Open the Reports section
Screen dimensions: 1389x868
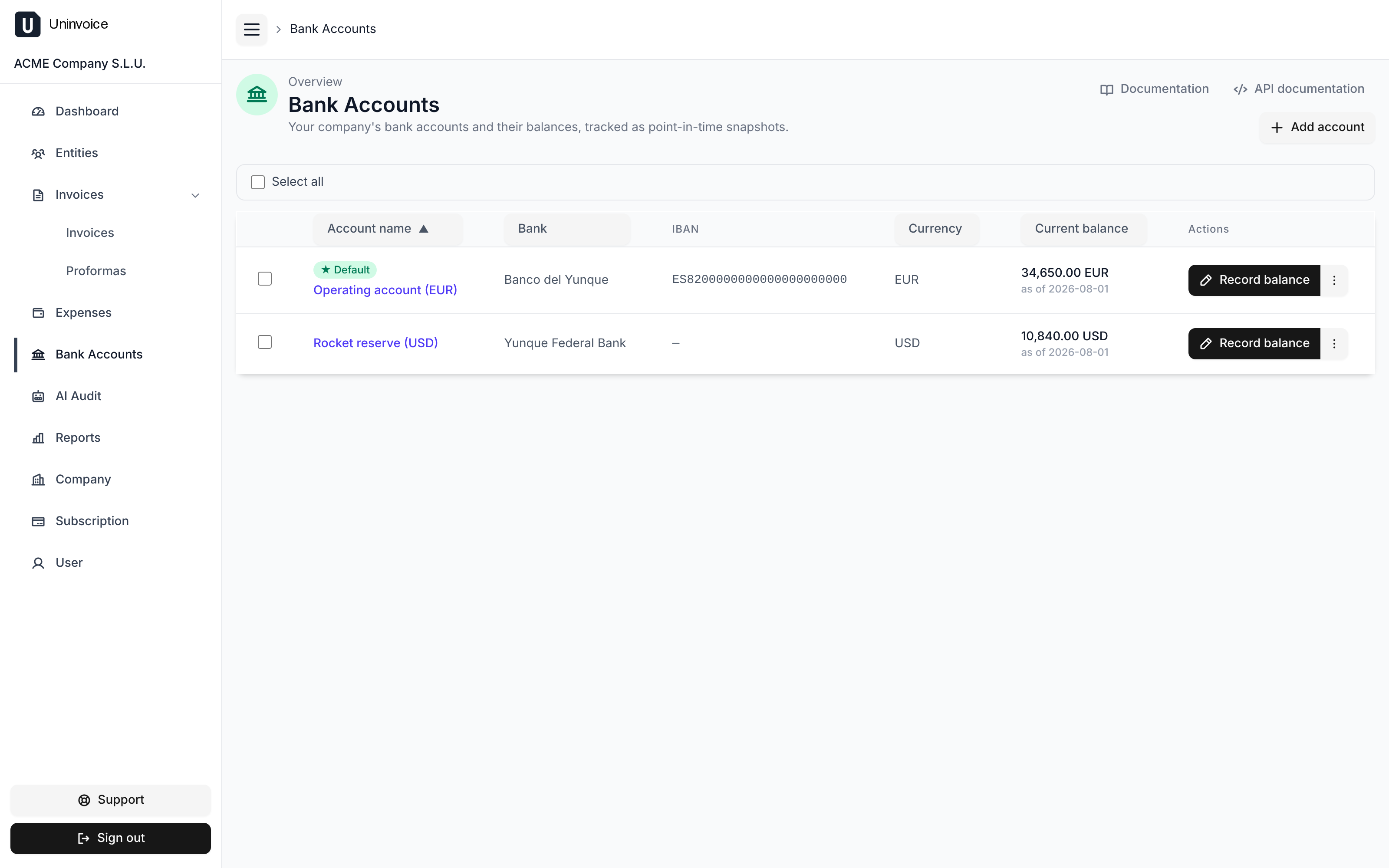110,438
